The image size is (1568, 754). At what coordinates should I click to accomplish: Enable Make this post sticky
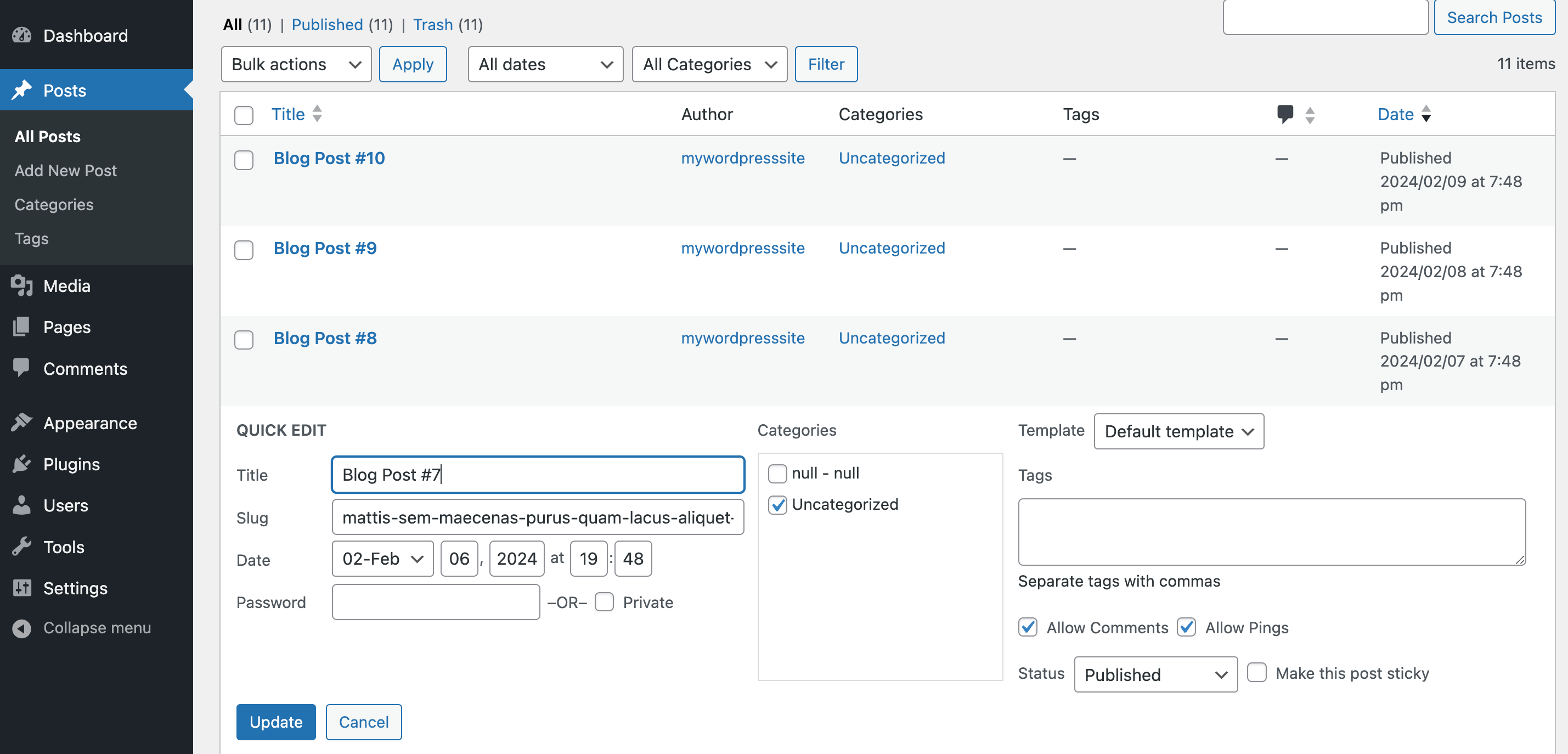pyautogui.click(x=1256, y=672)
